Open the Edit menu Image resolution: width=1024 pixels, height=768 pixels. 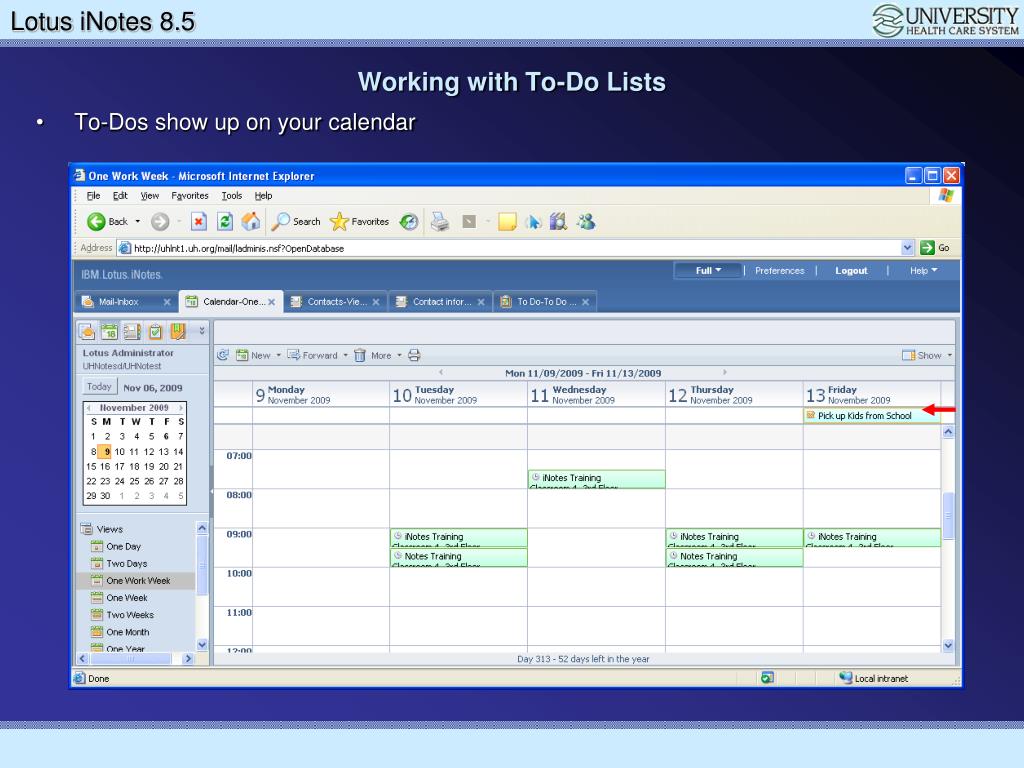click(120, 196)
